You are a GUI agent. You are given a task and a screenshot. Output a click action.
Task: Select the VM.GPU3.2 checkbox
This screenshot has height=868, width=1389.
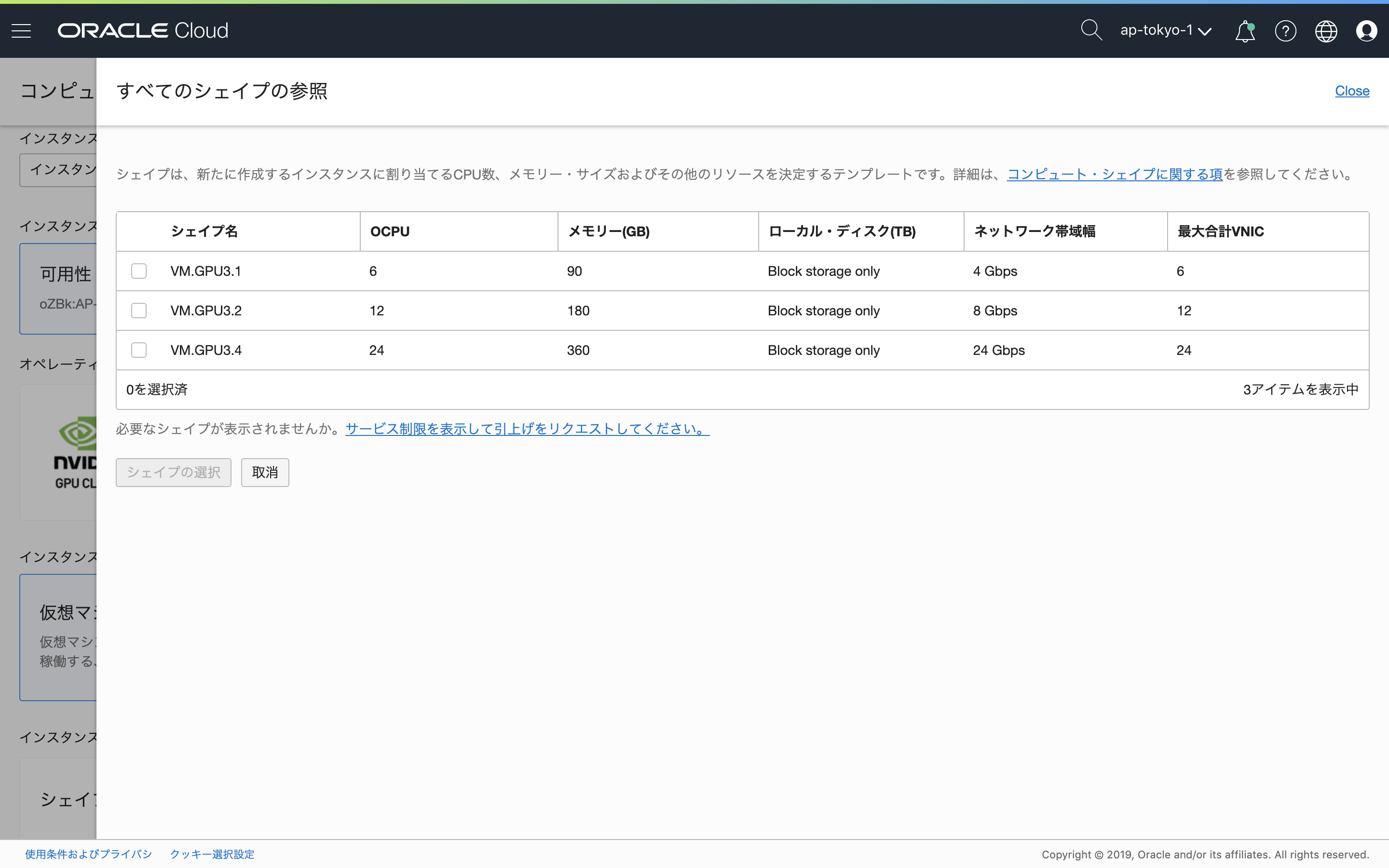click(x=138, y=310)
